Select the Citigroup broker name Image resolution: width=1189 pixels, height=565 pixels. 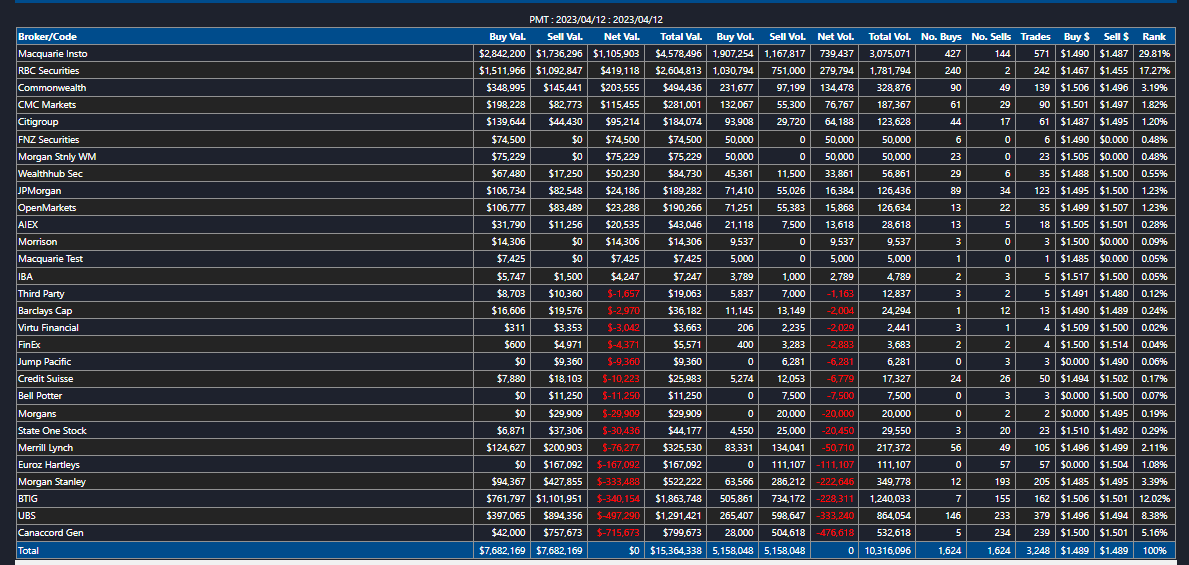pyautogui.click(x=38, y=122)
